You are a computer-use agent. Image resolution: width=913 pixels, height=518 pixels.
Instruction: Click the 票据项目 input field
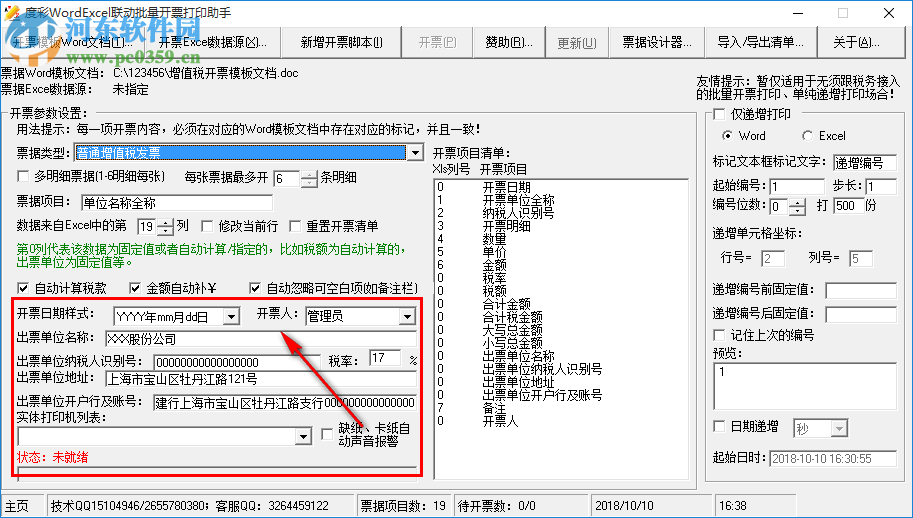[176, 203]
